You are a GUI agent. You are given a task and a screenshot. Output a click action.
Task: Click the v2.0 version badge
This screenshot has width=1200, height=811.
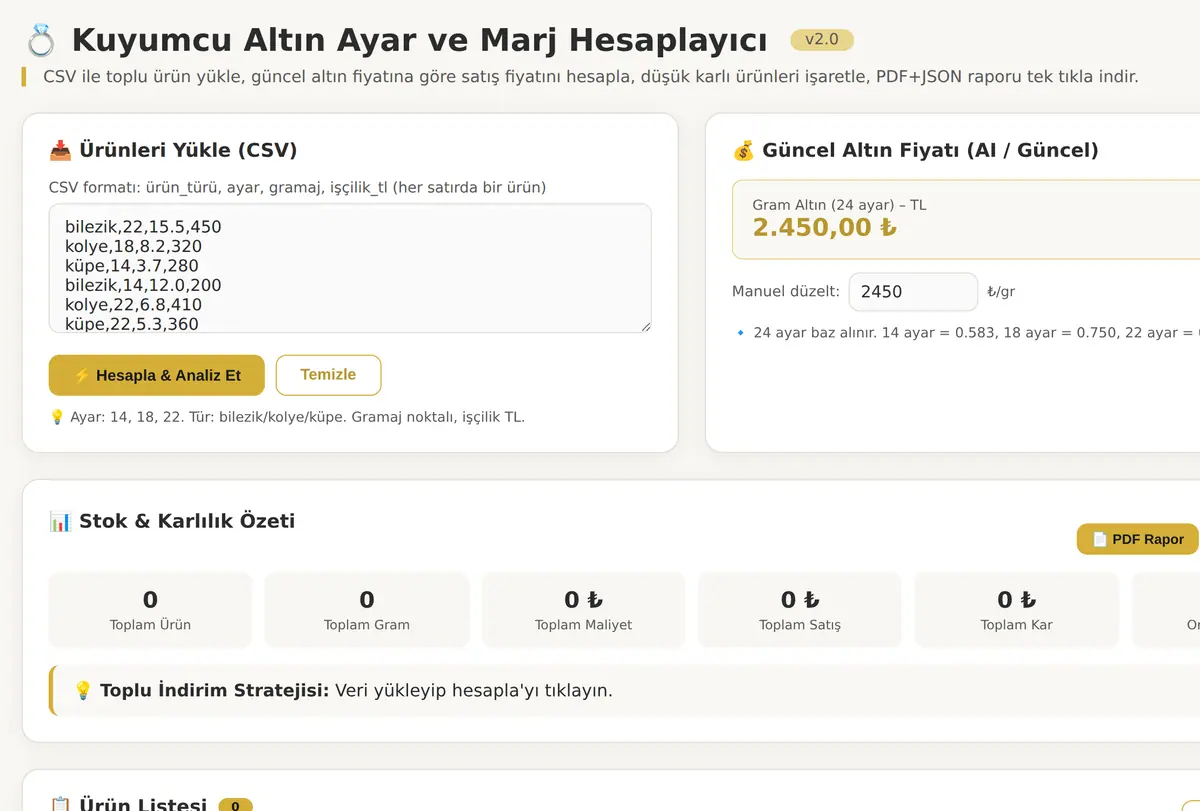pos(822,40)
